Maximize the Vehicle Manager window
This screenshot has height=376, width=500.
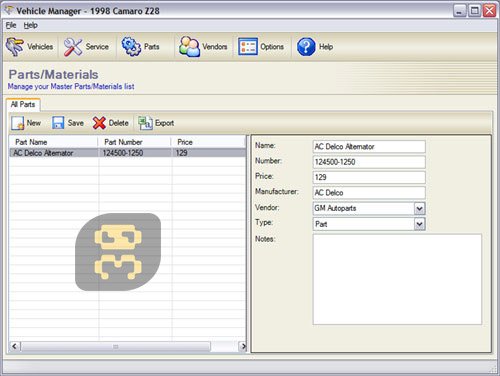[475, 11]
